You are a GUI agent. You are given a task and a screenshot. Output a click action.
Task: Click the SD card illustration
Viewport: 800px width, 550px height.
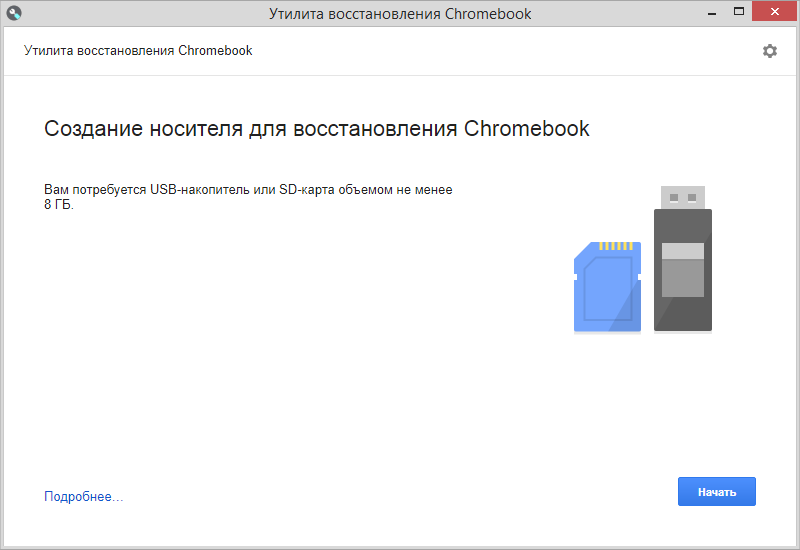click(607, 287)
